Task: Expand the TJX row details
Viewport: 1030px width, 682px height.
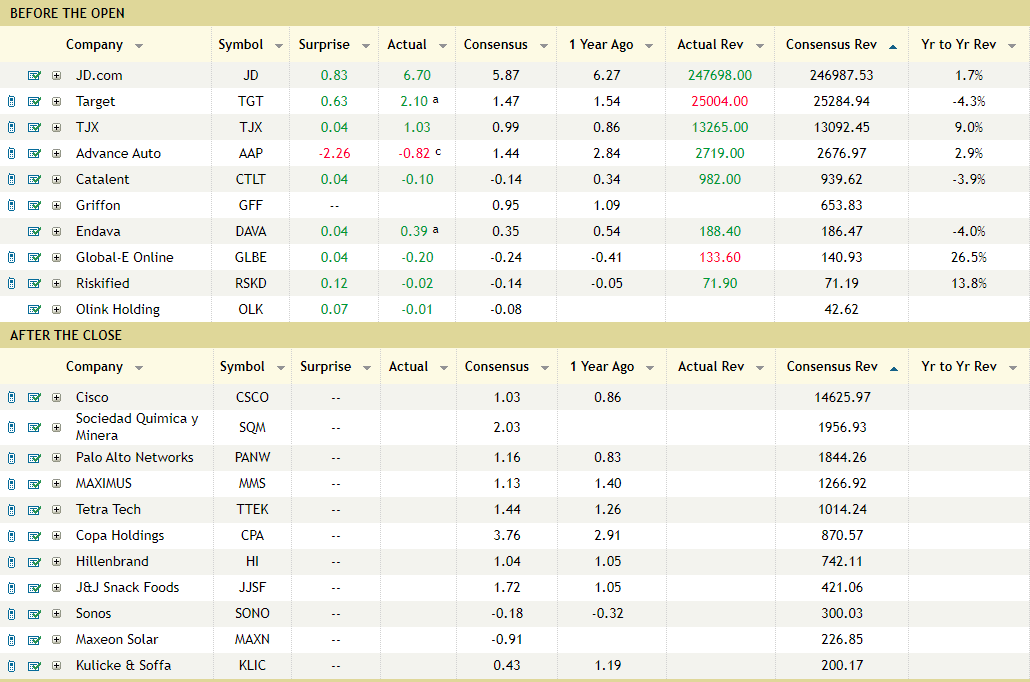Action: coord(56,127)
